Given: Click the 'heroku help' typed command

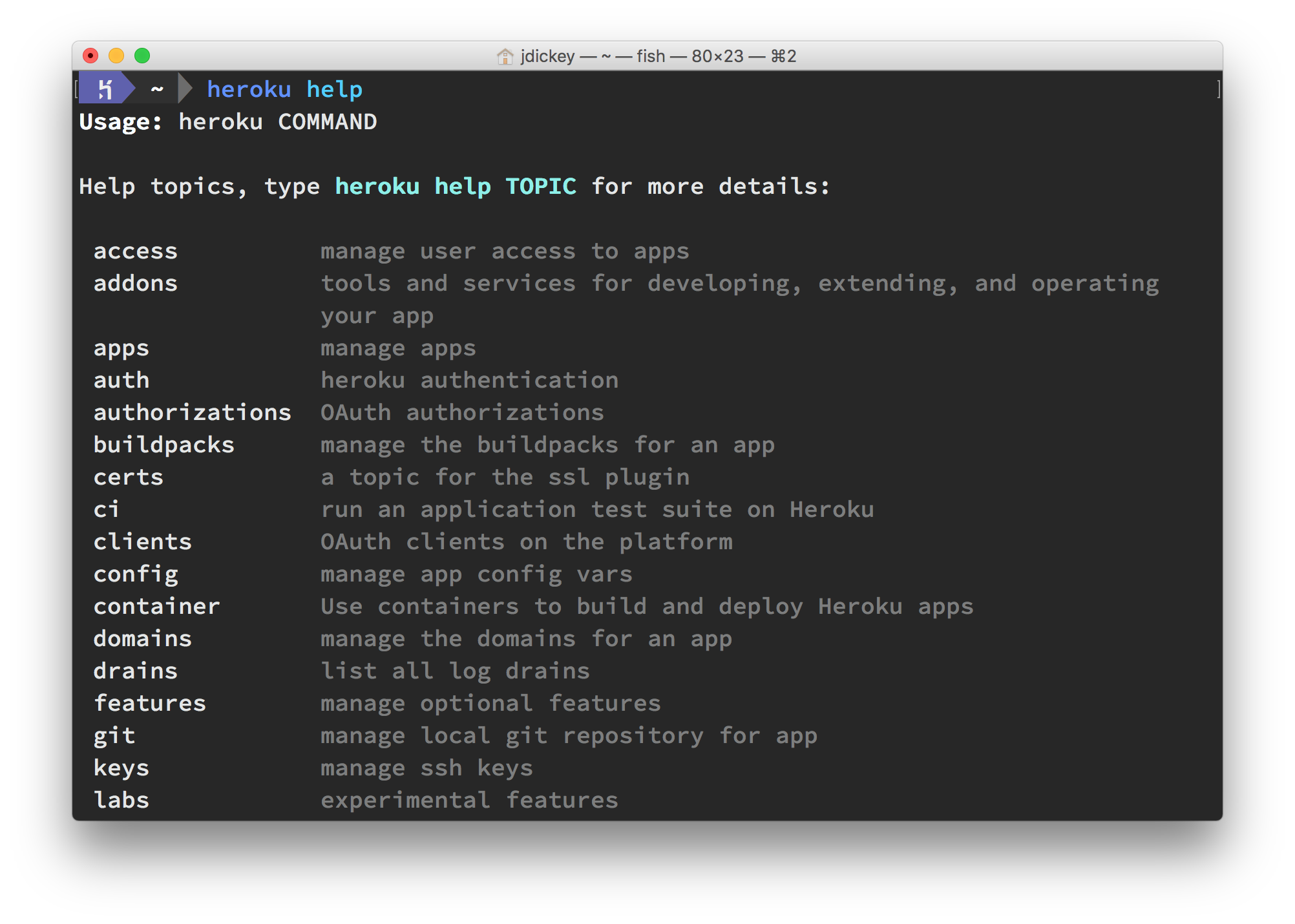Looking at the screenshot, I should [284, 89].
